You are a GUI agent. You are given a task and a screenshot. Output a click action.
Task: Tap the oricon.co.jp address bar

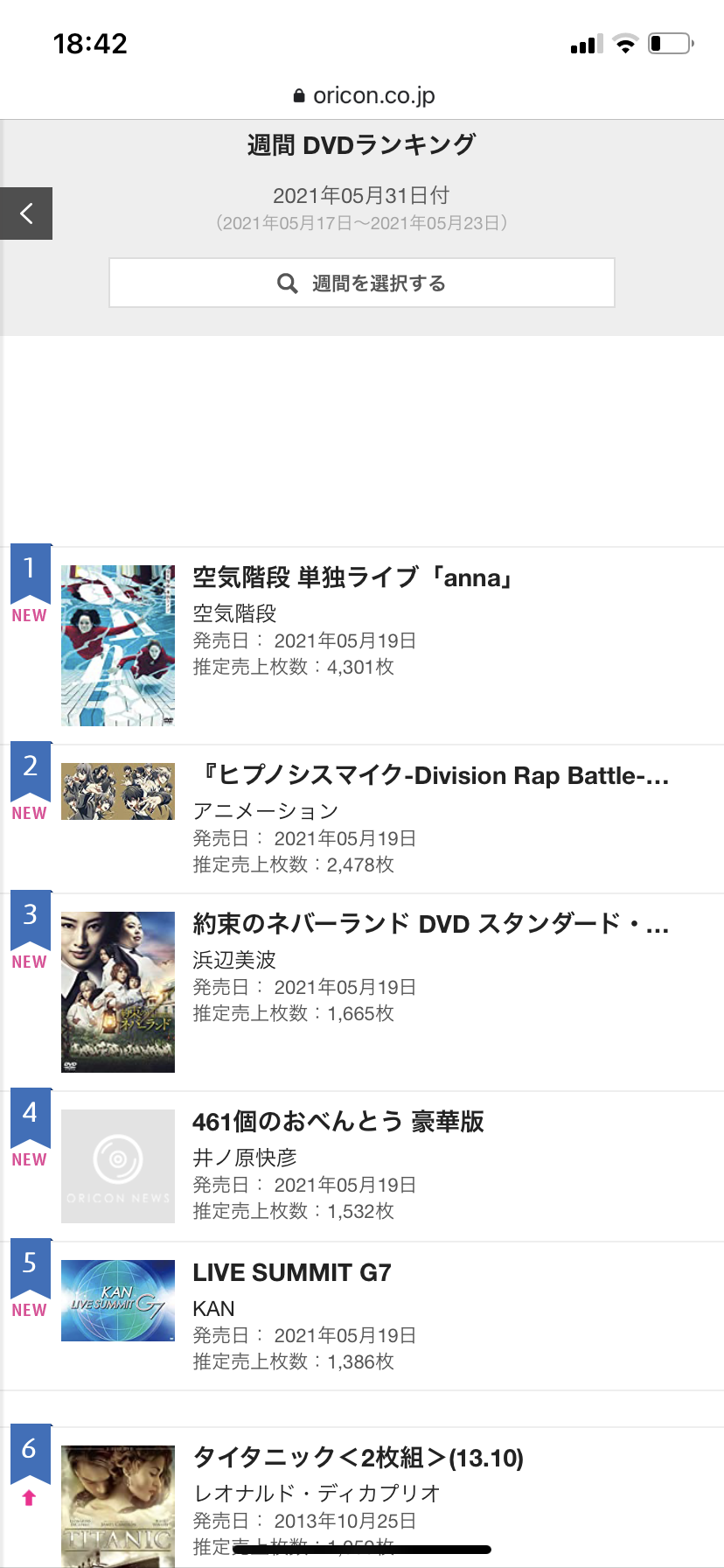(362, 95)
